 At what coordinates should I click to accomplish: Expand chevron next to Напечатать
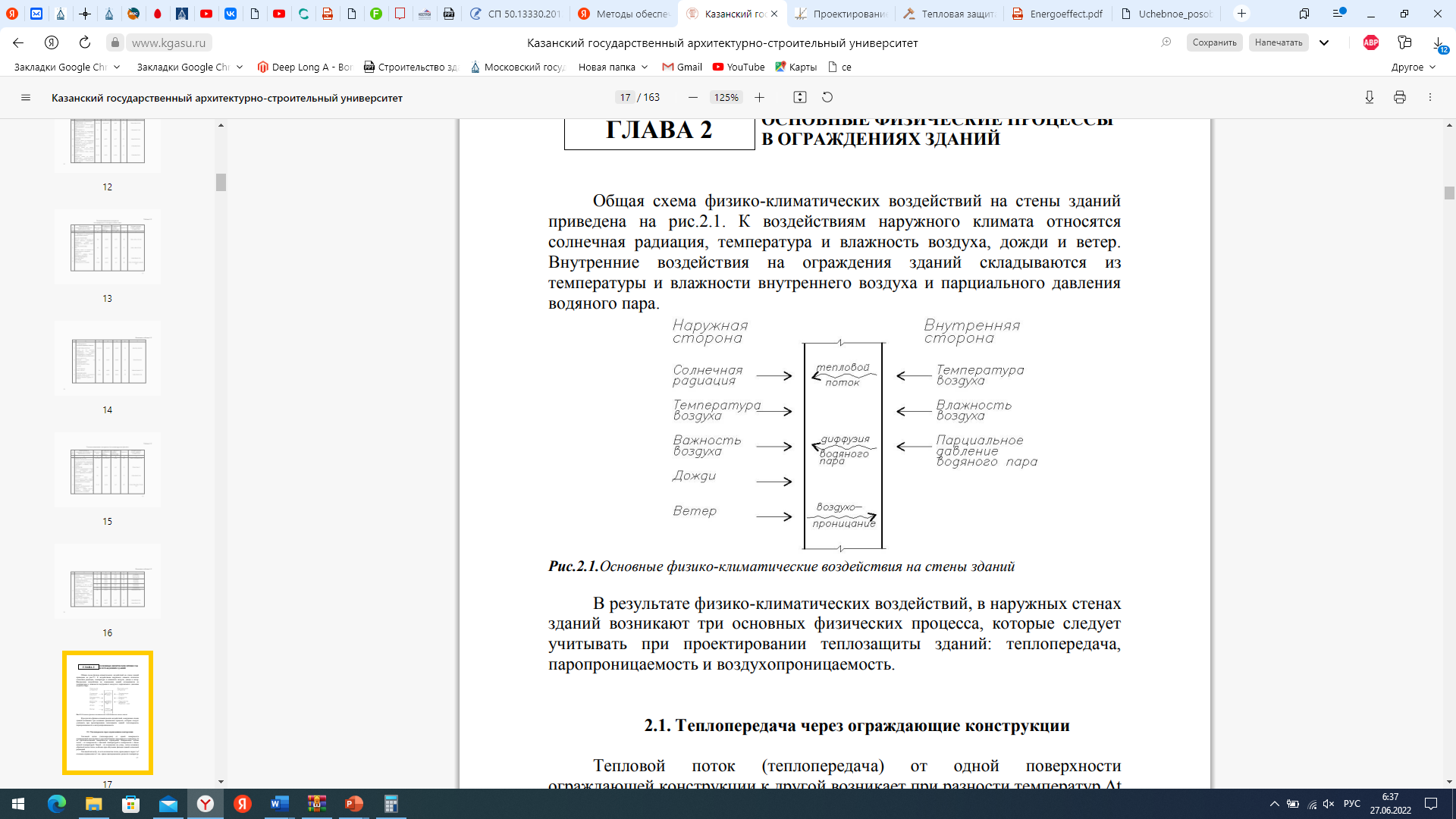click(x=1324, y=42)
